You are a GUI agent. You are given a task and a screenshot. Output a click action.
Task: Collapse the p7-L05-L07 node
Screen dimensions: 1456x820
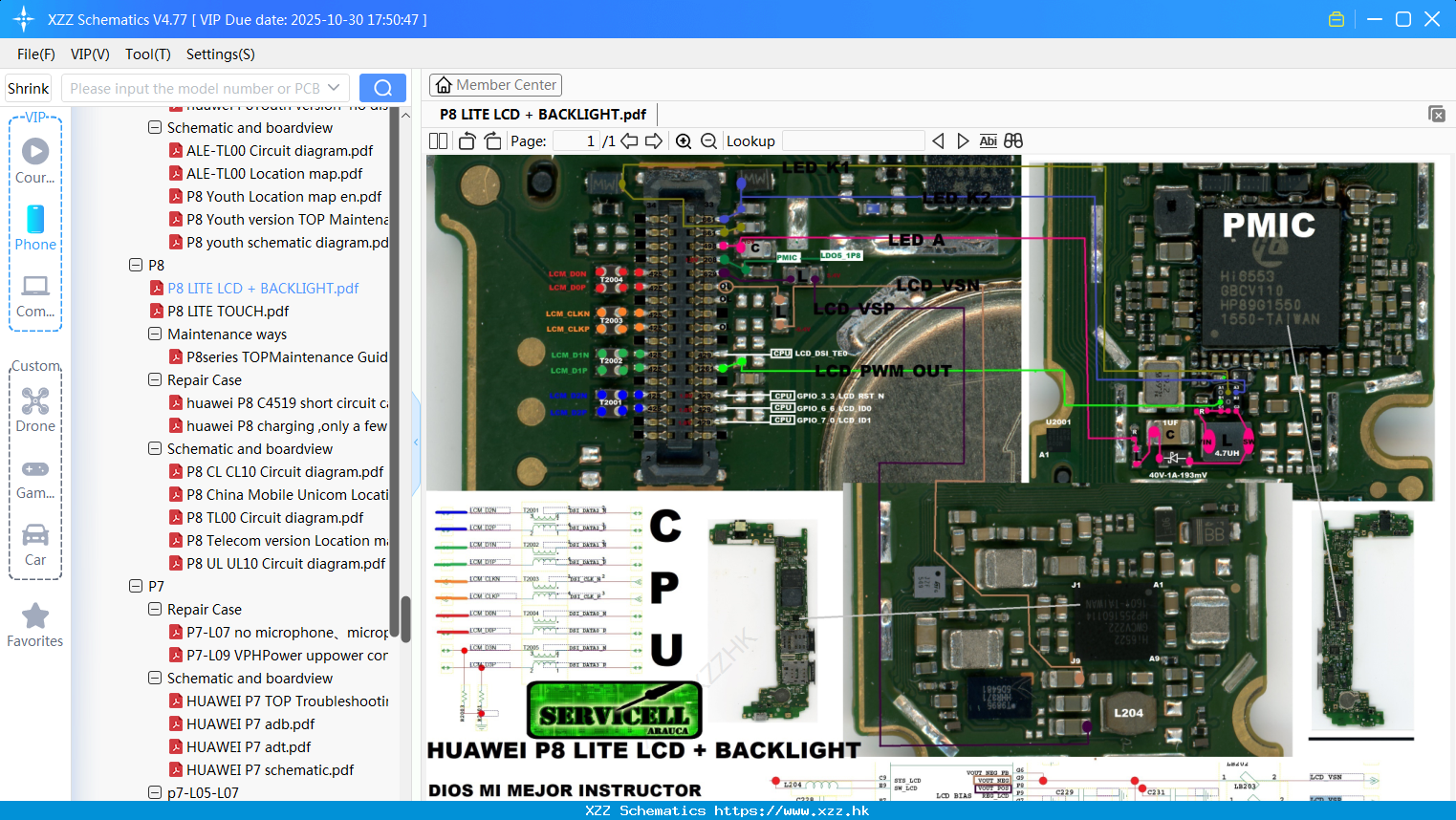(155, 792)
